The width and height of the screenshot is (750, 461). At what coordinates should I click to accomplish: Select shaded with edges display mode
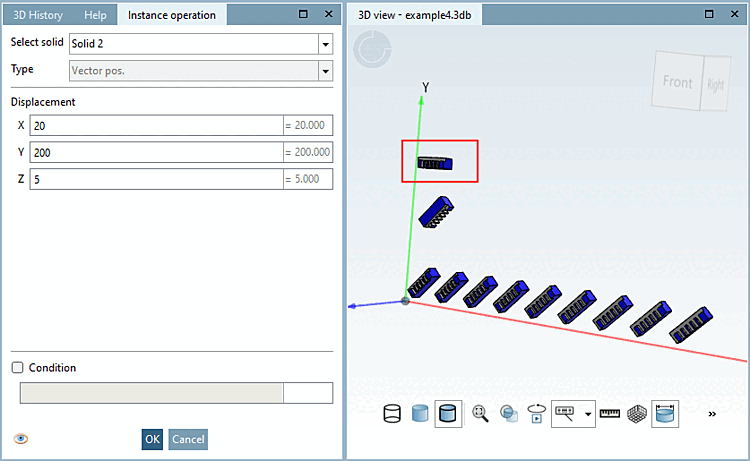[x=448, y=414]
